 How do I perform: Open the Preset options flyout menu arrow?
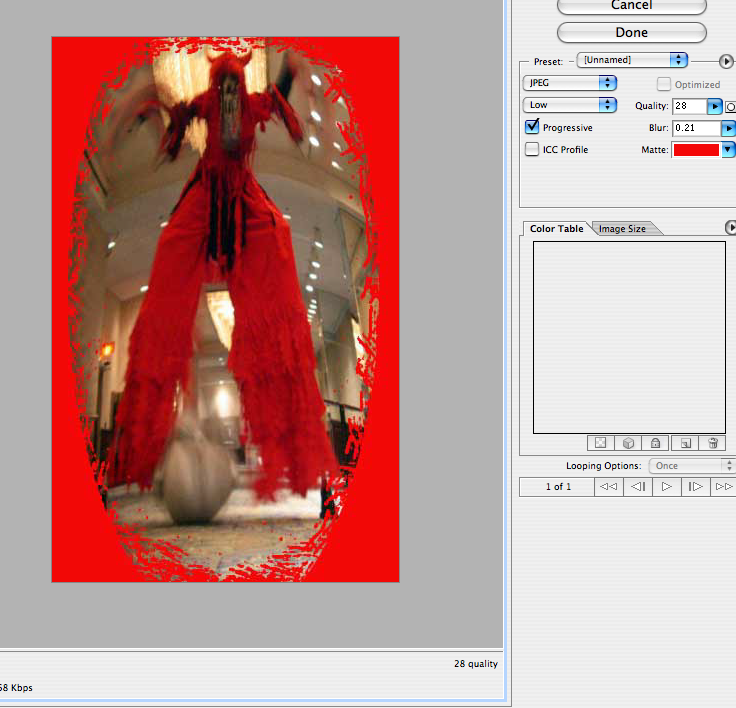tap(725, 60)
